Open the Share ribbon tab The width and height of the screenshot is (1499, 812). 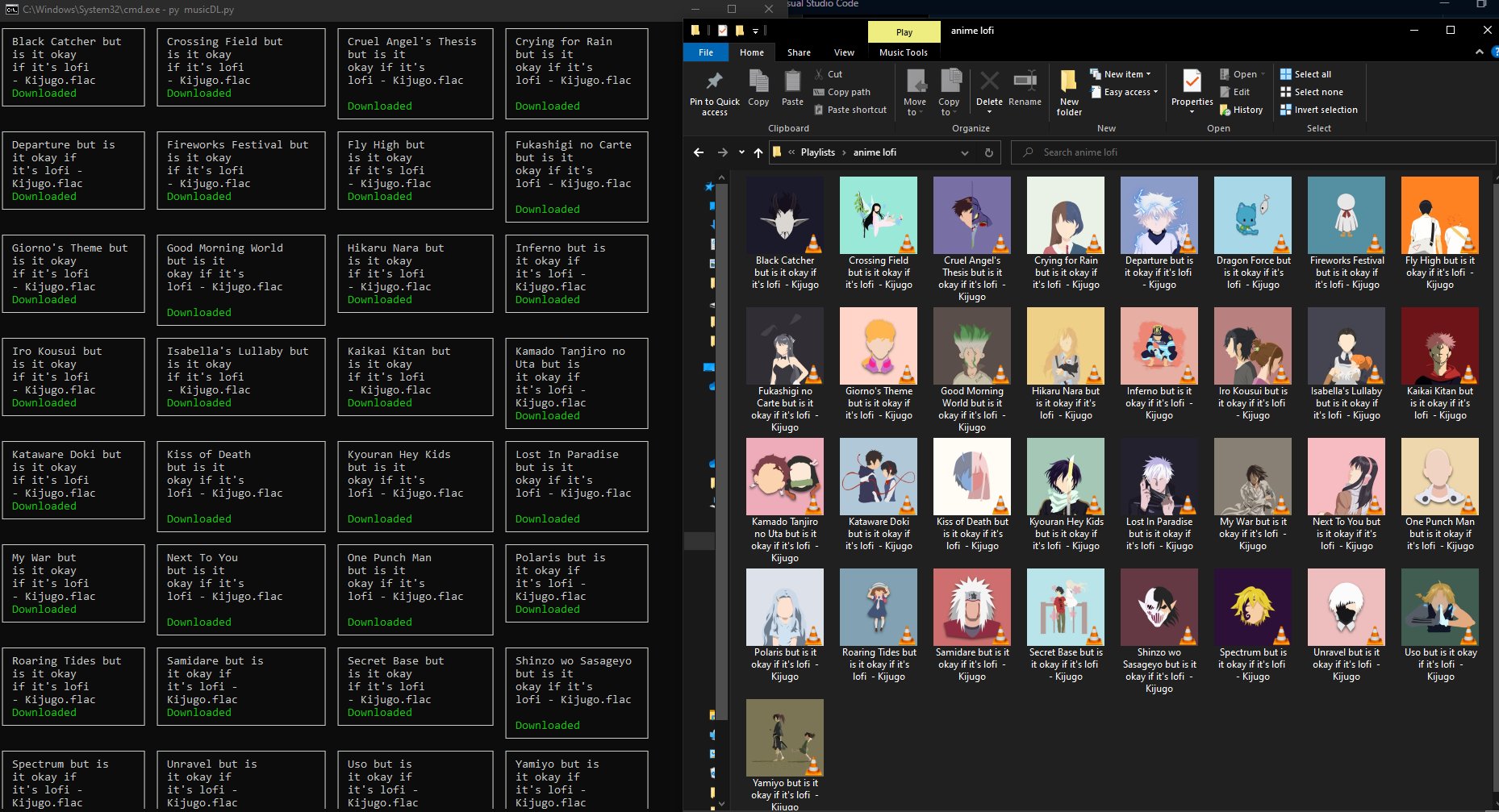tap(799, 52)
